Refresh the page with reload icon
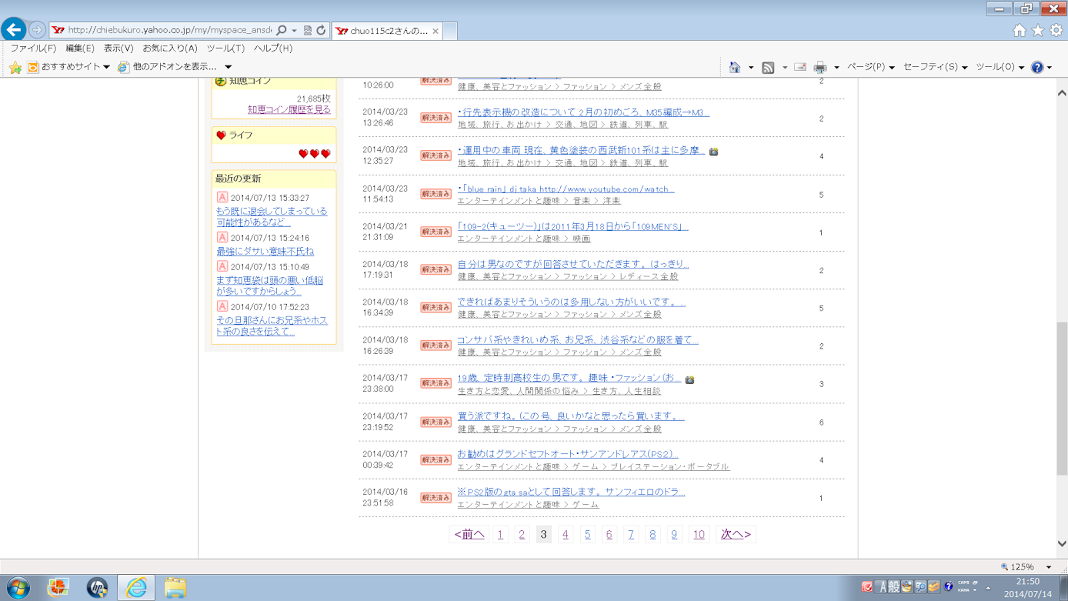The image size is (1068, 601). click(x=321, y=31)
